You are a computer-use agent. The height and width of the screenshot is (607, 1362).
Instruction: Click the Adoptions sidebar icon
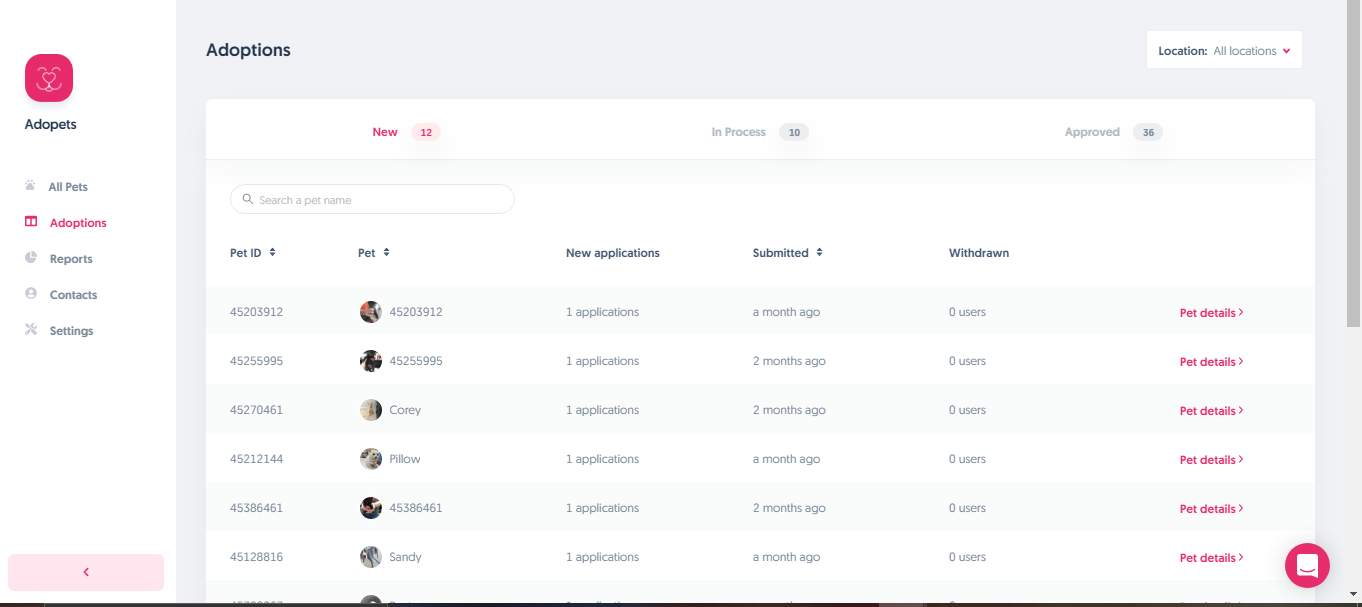(x=31, y=222)
